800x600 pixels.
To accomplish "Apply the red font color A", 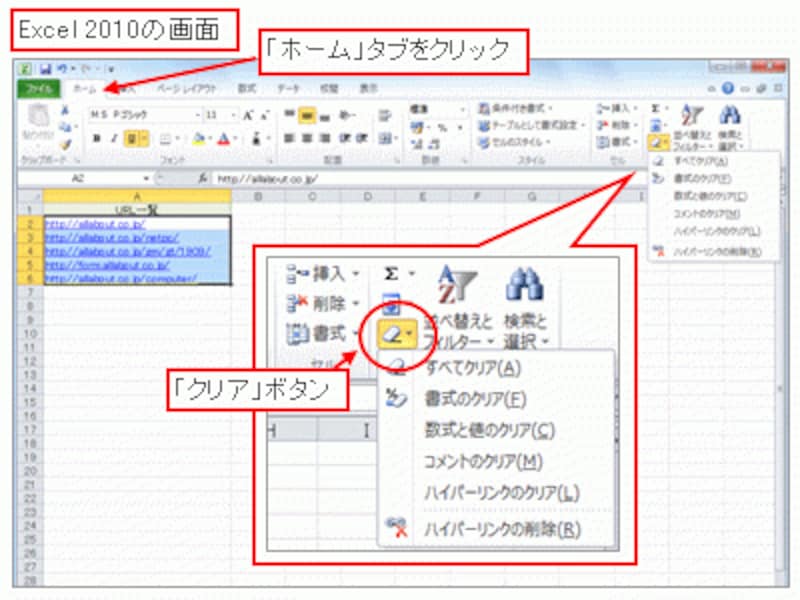I will pos(224,138).
